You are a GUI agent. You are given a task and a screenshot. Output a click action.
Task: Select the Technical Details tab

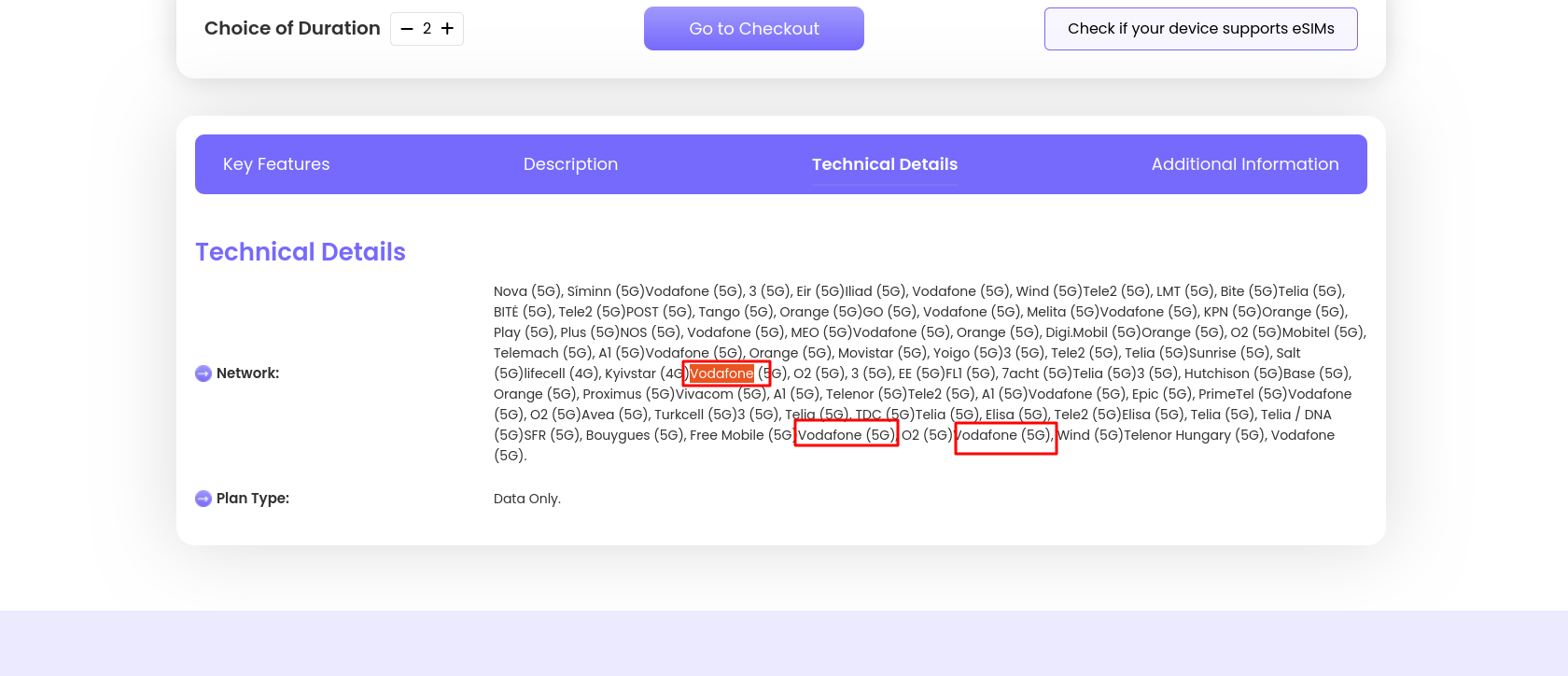click(x=885, y=164)
